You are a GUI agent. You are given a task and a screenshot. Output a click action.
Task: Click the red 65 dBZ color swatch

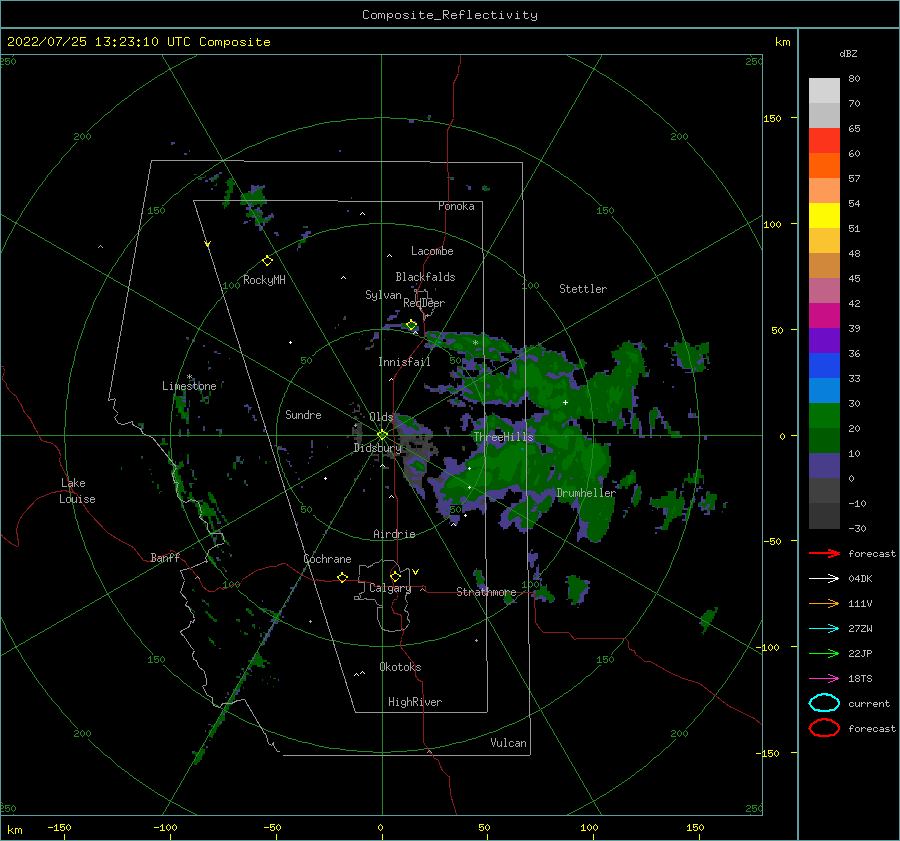[x=824, y=140]
